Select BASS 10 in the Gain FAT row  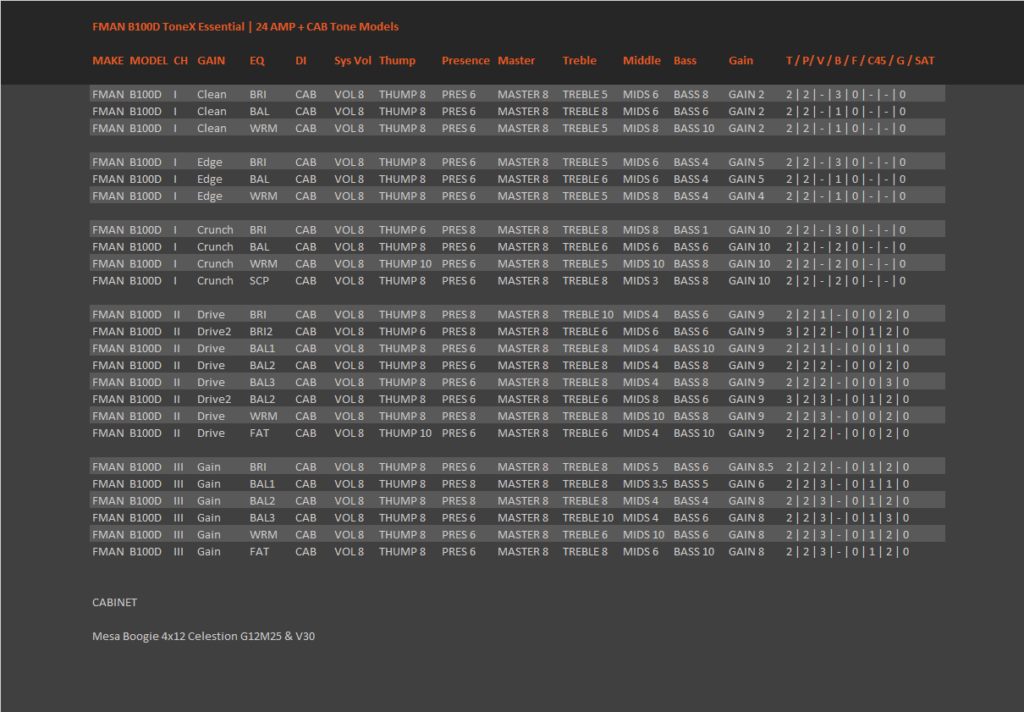(x=694, y=553)
